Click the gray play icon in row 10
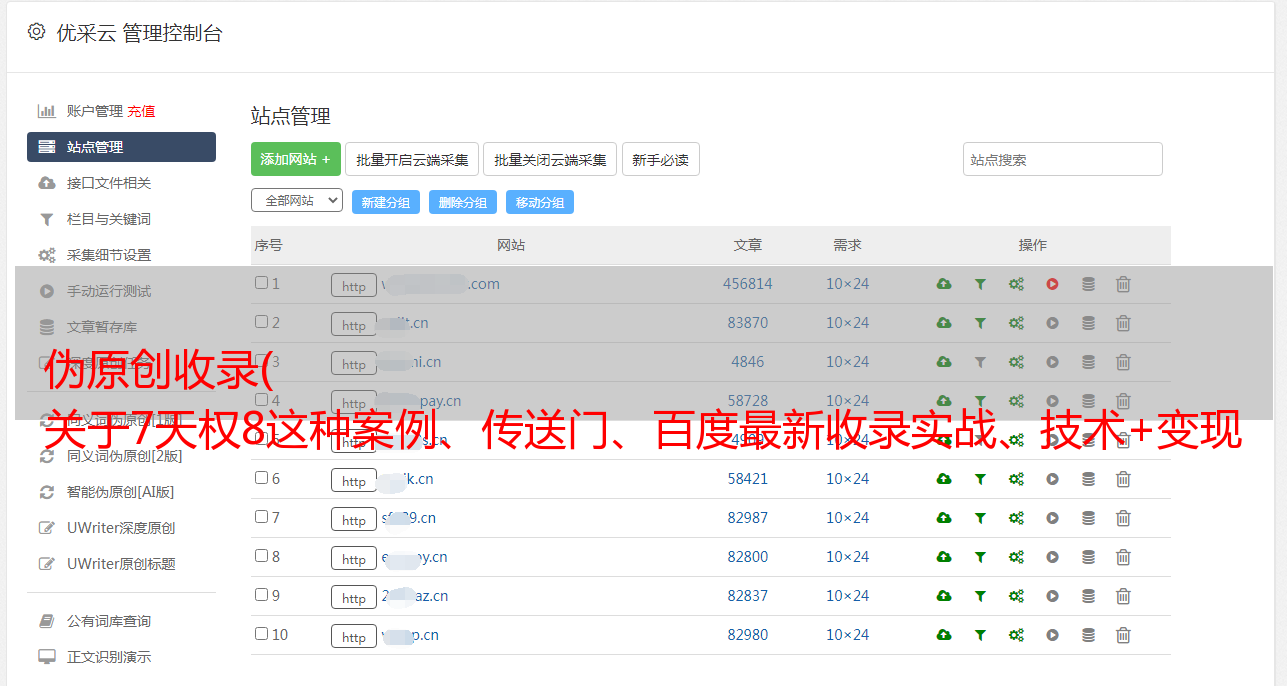Screen dimensions: 1287x686 click(x=1052, y=635)
